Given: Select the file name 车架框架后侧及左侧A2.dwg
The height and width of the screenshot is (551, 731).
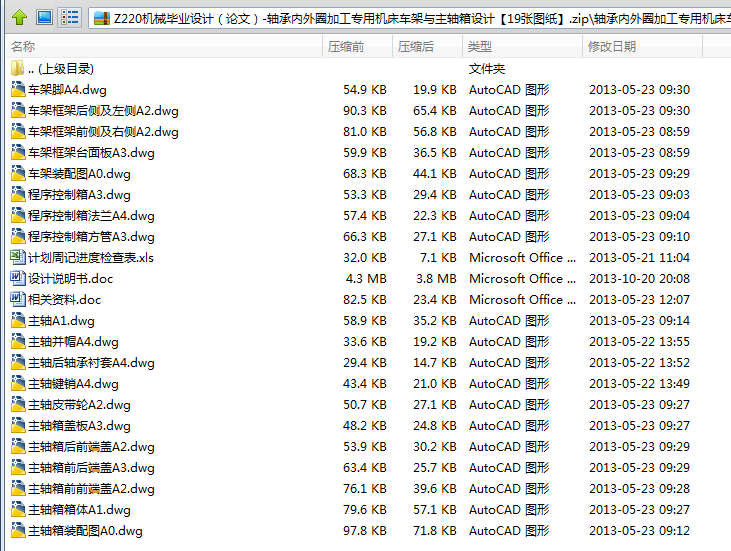Looking at the screenshot, I should (x=103, y=110).
